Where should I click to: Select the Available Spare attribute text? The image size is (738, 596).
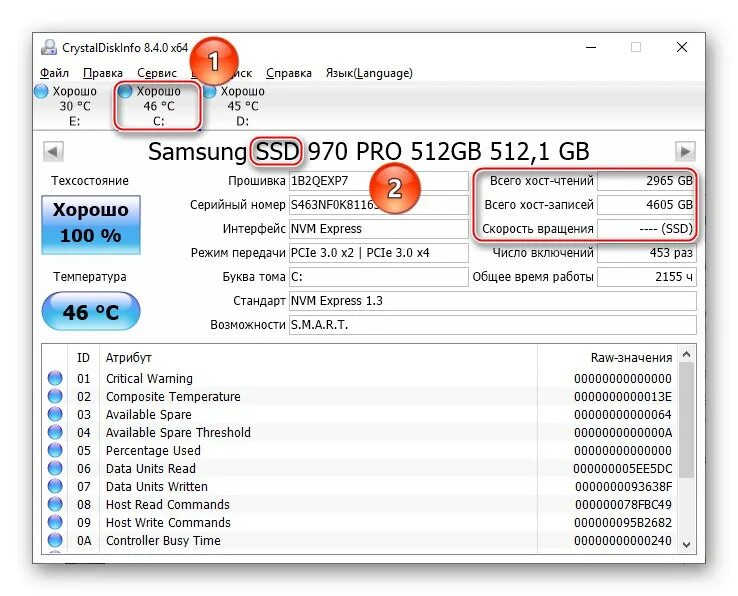[149, 414]
